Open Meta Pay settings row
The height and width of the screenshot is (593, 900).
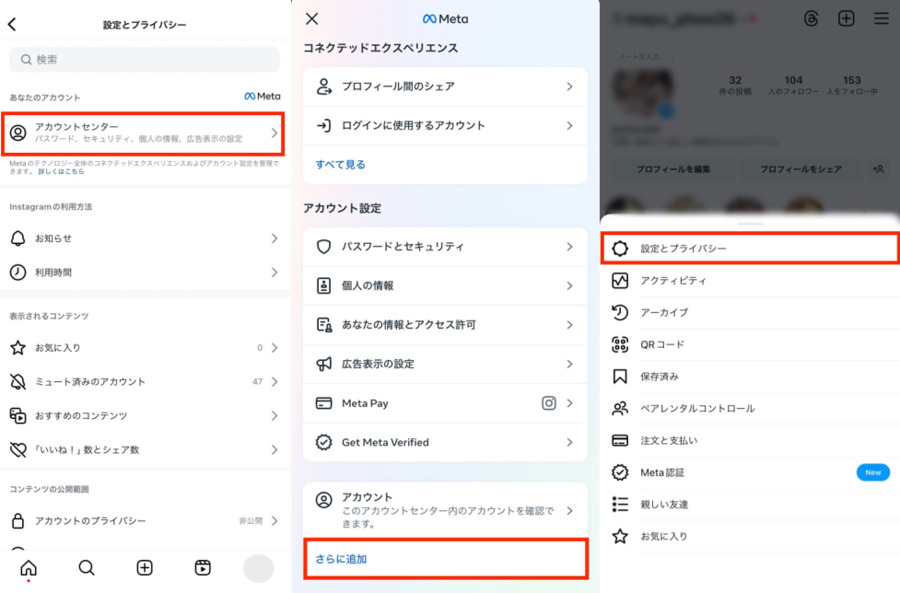coord(445,403)
